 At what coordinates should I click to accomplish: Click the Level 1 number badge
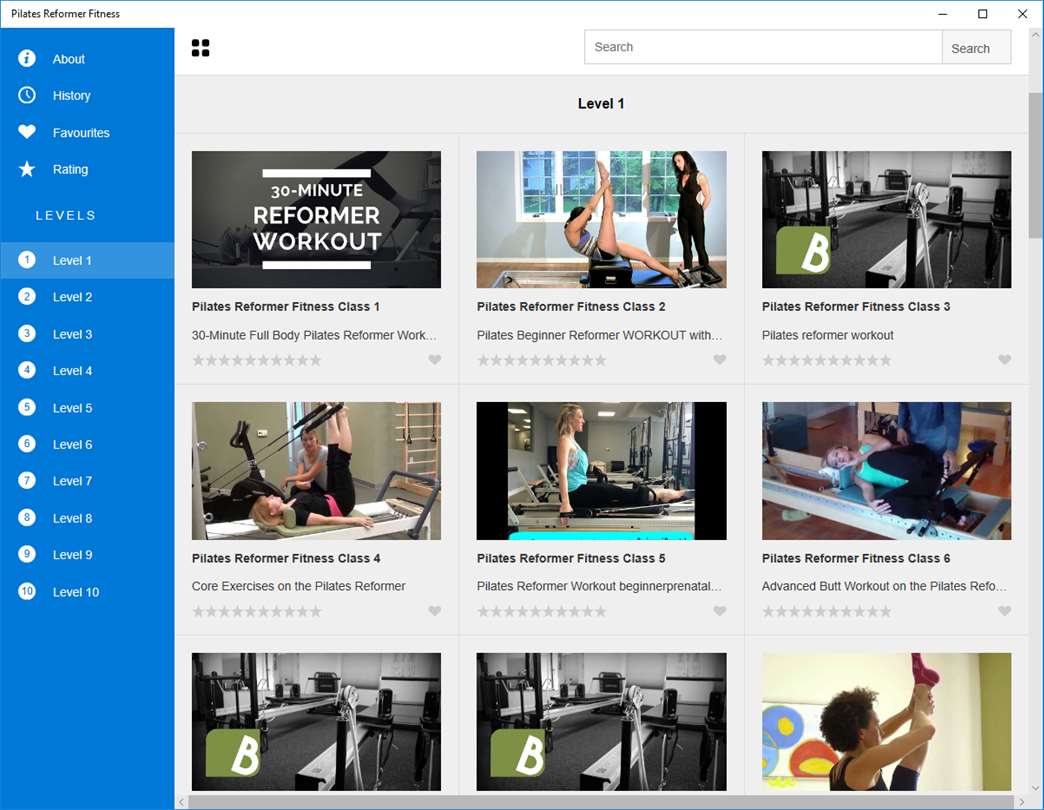[x=27, y=260]
